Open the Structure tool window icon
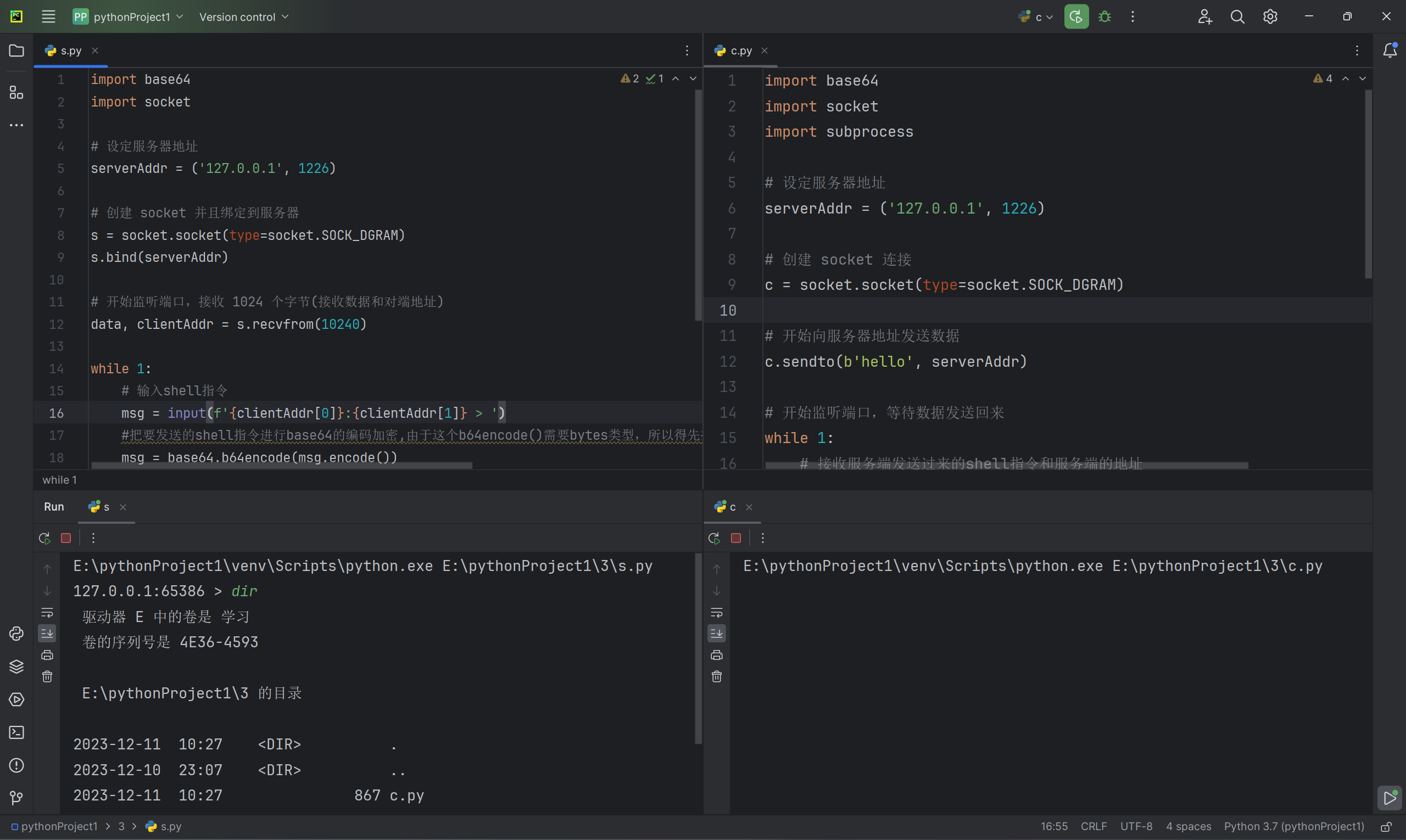The width and height of the screenshot is (1406, 840). coord(16,92)
